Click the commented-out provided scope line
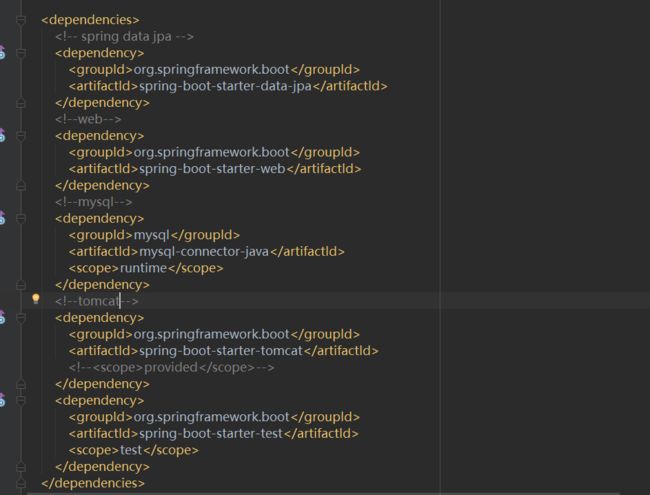 click(172, 367)
